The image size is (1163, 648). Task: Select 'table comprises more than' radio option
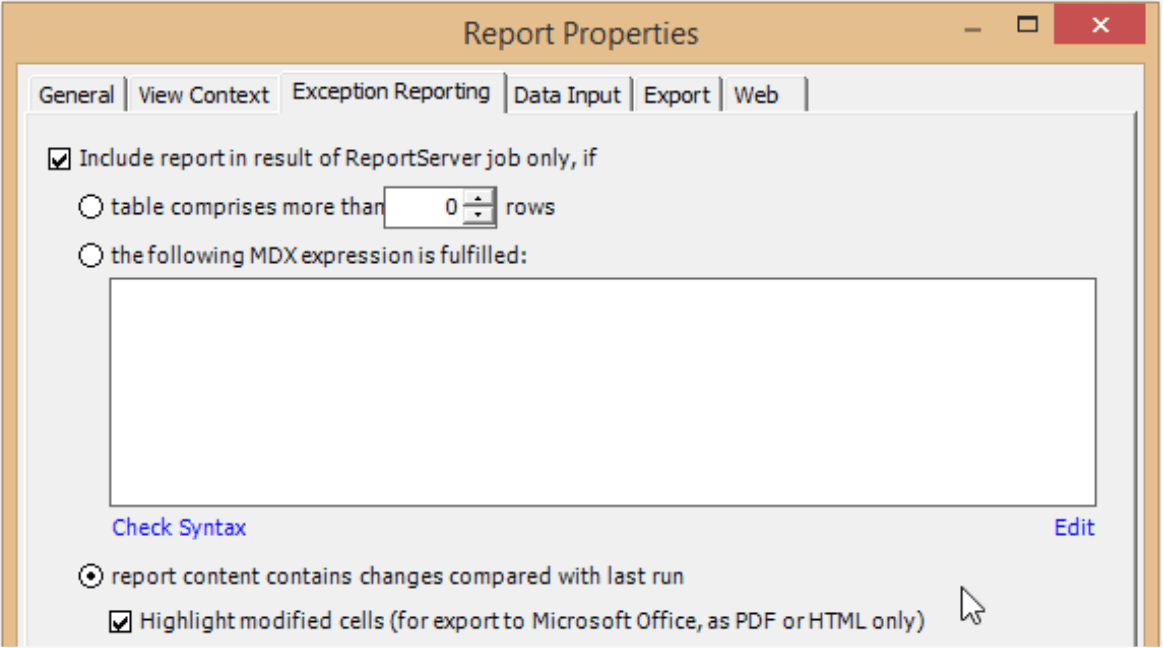coord(90,207)
